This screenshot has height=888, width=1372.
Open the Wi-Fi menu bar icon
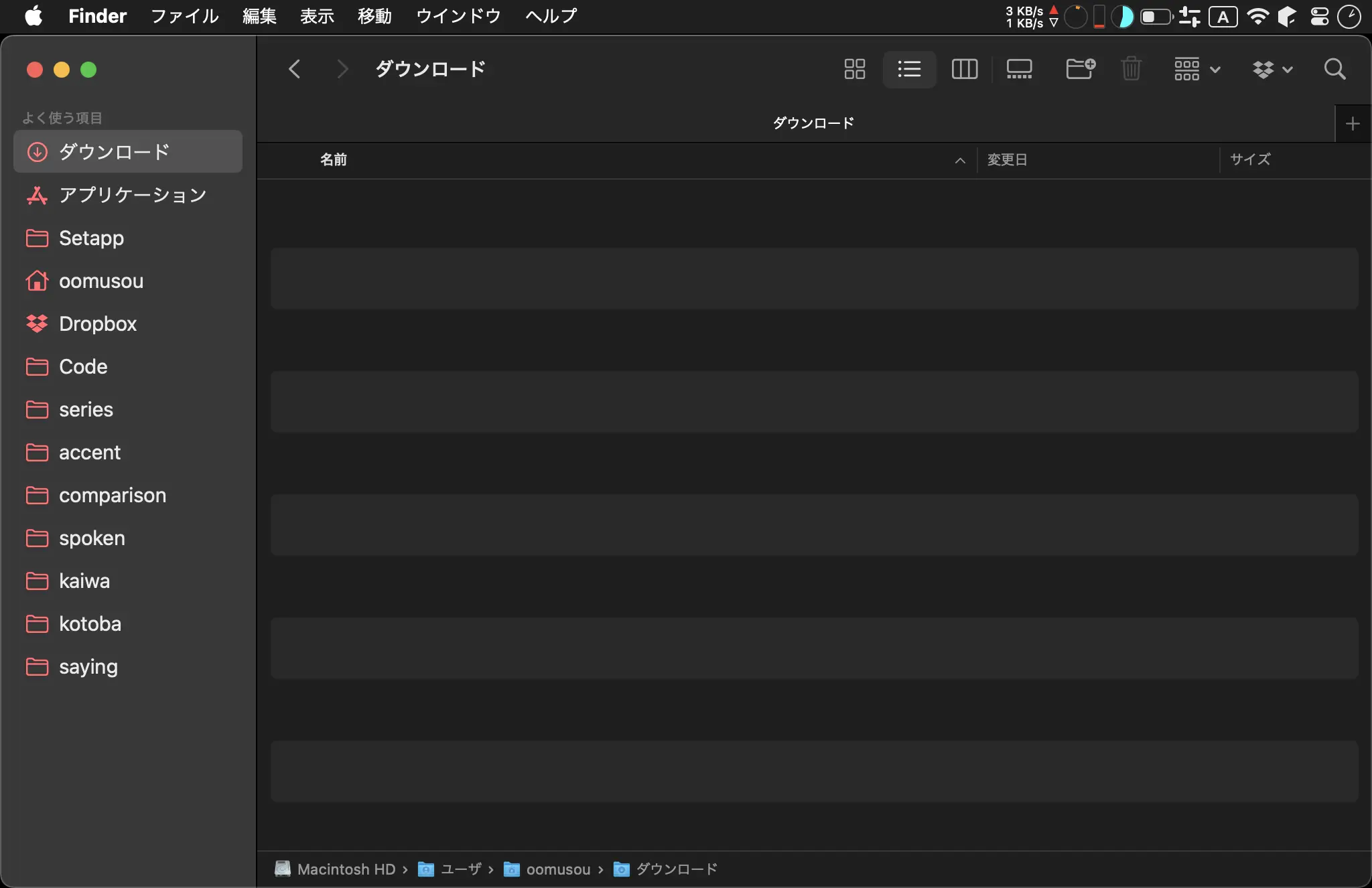[x=1258, y=17]
